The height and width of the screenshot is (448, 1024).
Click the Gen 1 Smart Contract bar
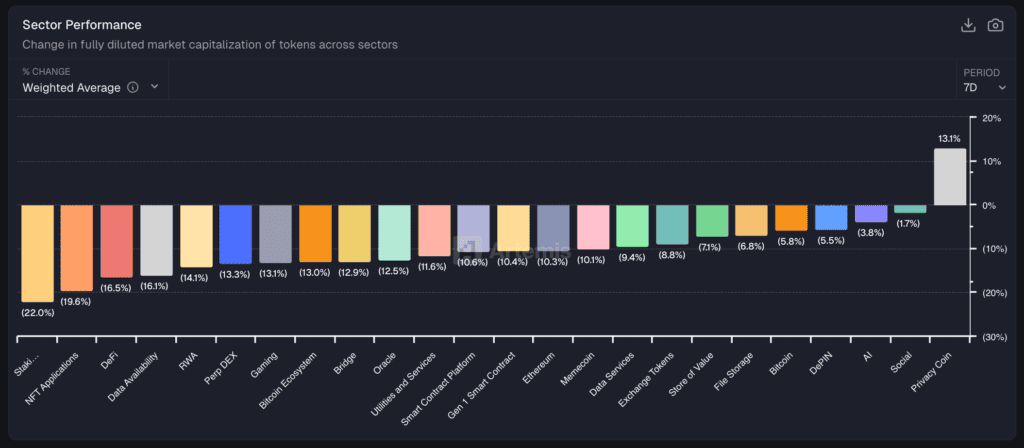(x=513, y=228)
